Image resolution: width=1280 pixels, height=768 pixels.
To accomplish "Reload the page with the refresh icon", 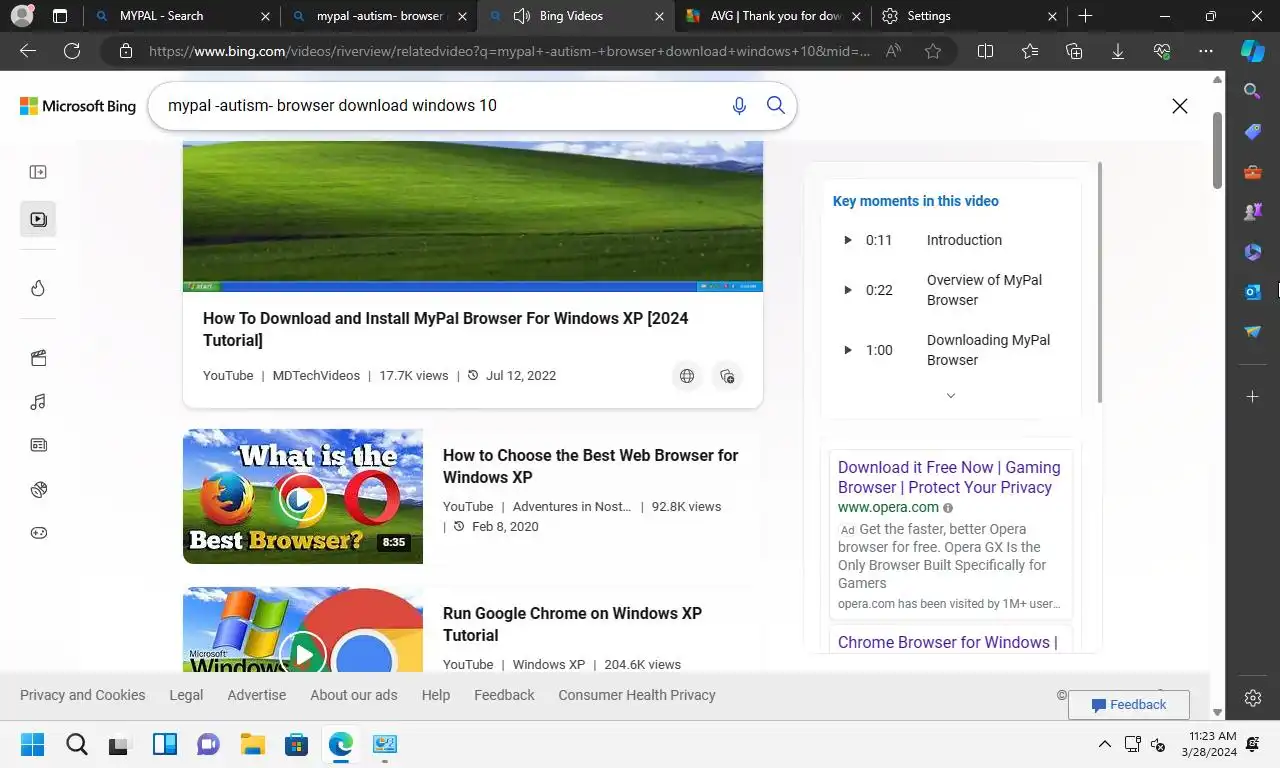I will point(72,51).
